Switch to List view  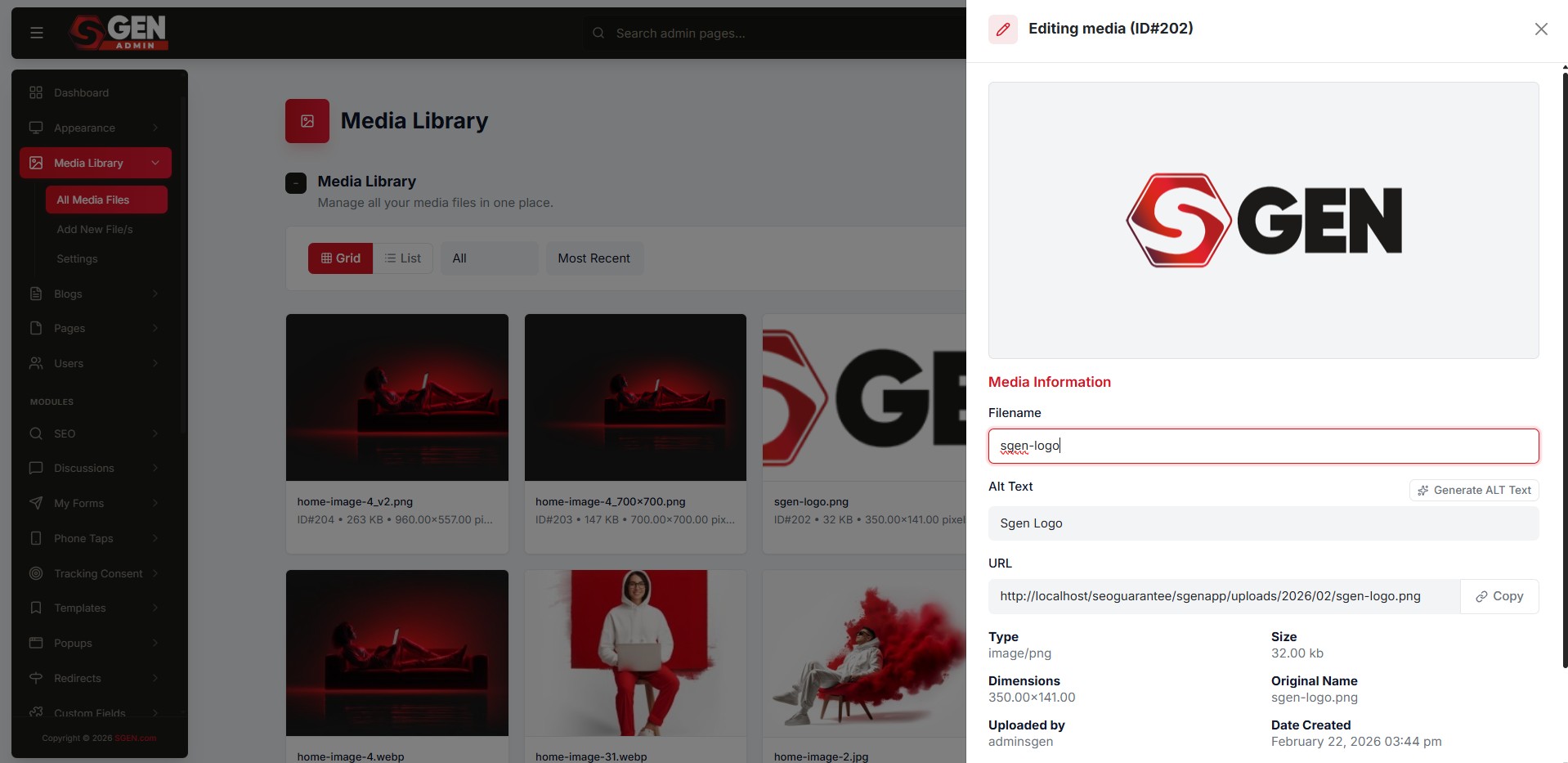tap(403, 258)
